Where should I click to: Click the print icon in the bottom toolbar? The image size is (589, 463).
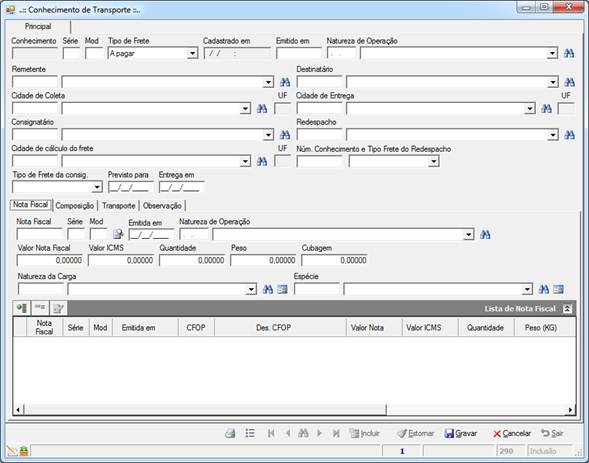[230, 433]
